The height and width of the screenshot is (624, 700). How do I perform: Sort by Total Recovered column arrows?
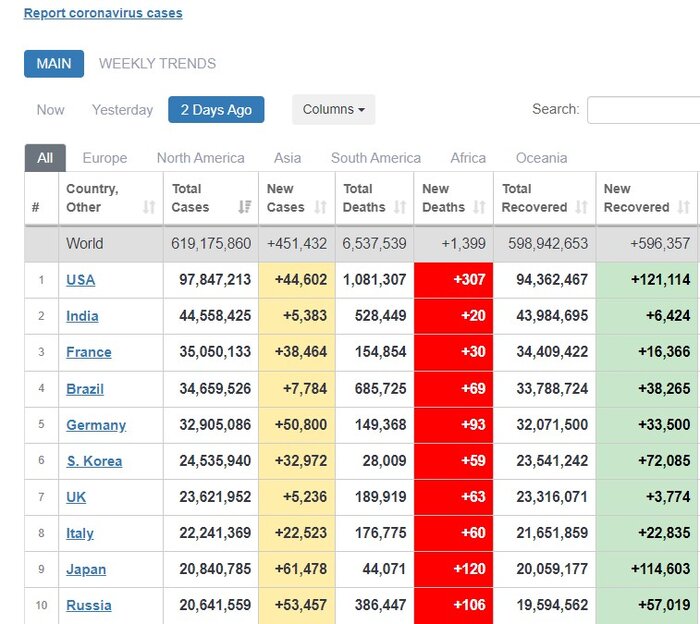583,208
